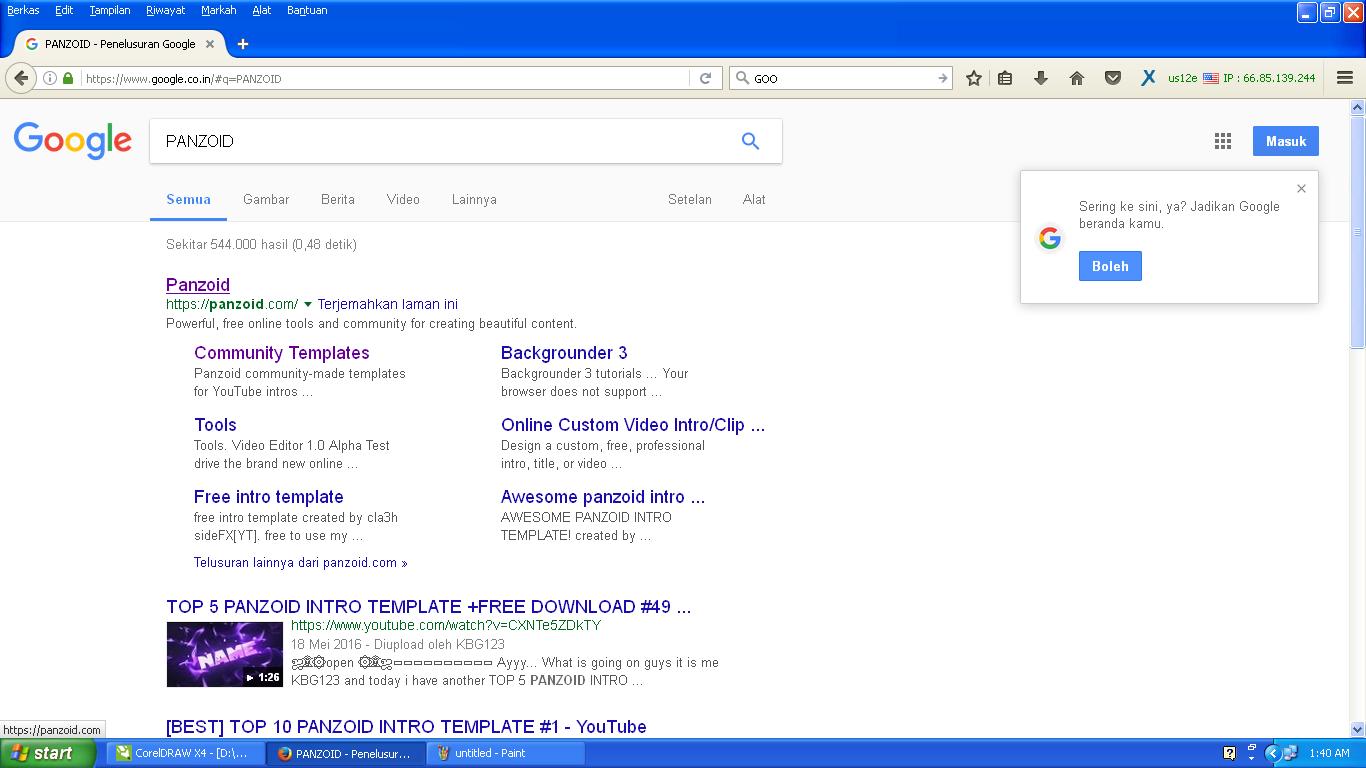
Task: Click the Firefox back arrow button
Action: coord(21,78)
